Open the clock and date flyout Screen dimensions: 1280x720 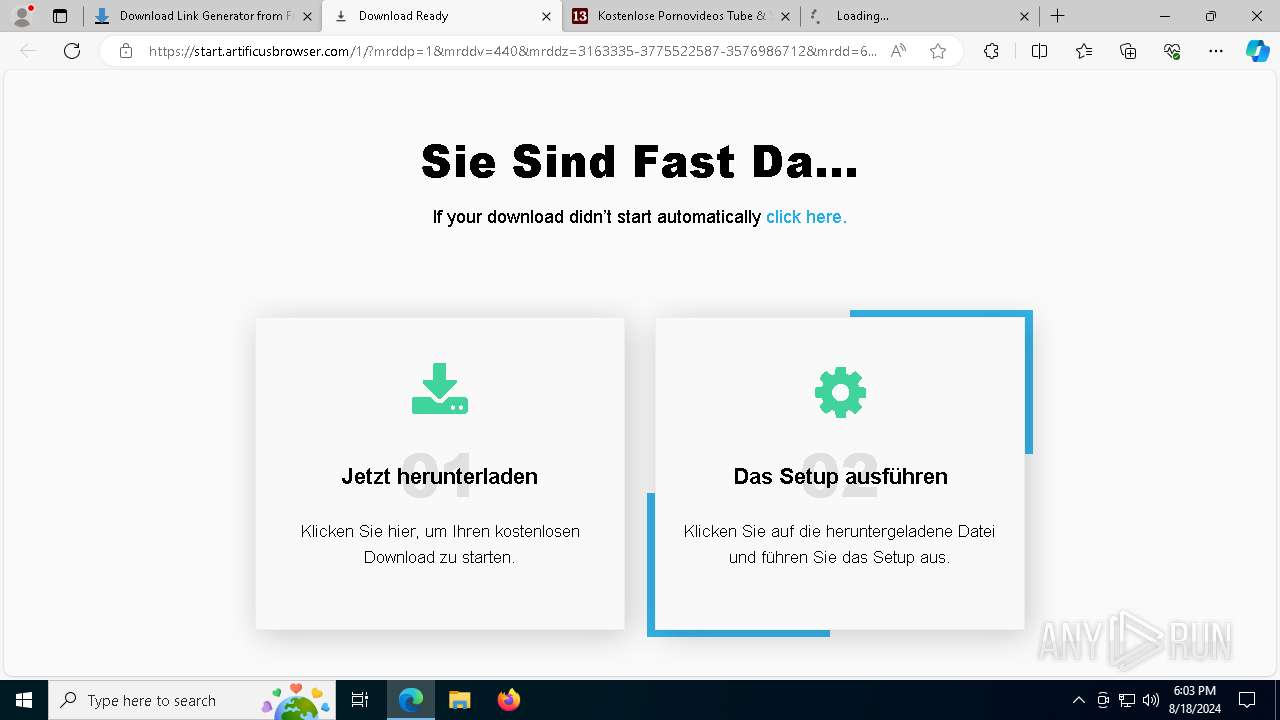pos(1196,700)
